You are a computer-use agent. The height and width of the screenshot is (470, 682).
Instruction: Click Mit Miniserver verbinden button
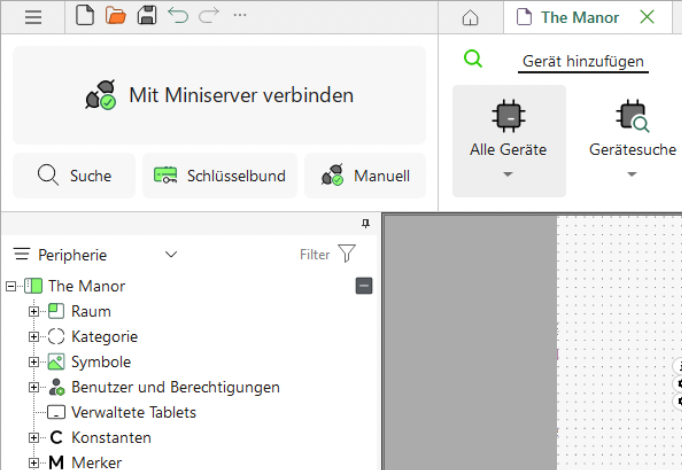pos(219,95)
